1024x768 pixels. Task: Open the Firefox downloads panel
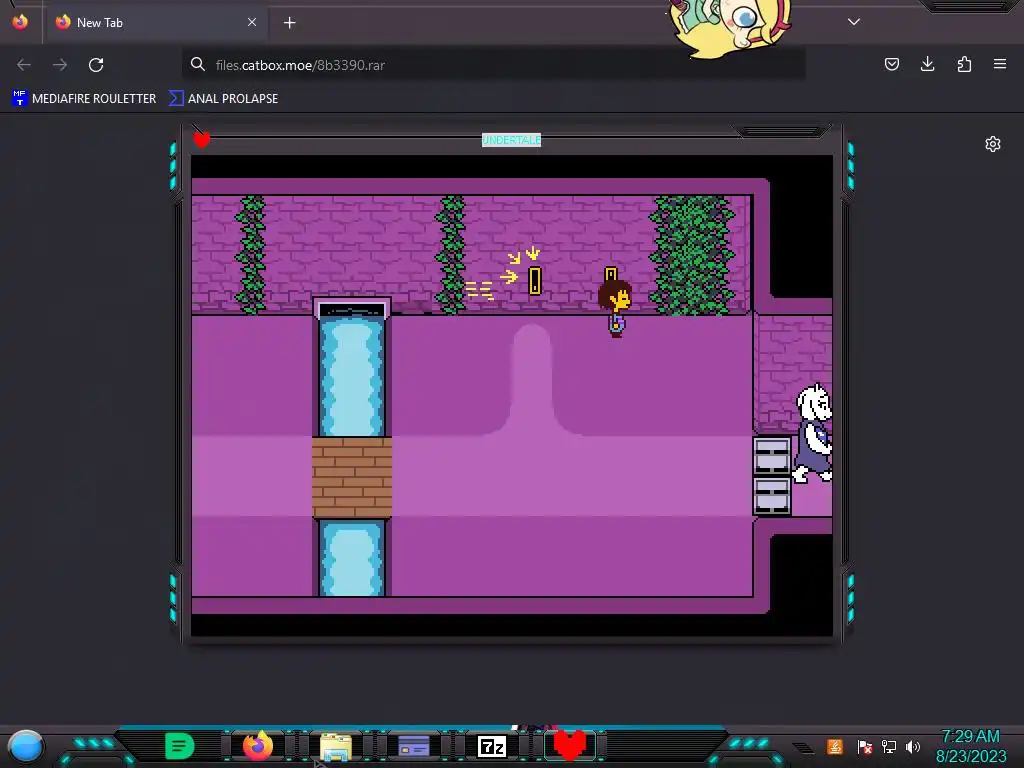tap(927, 64)
